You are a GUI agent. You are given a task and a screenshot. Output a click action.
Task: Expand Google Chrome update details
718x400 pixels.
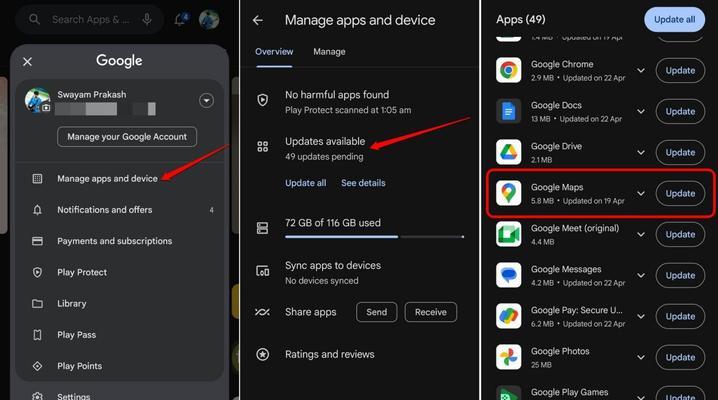pos(641,70)
